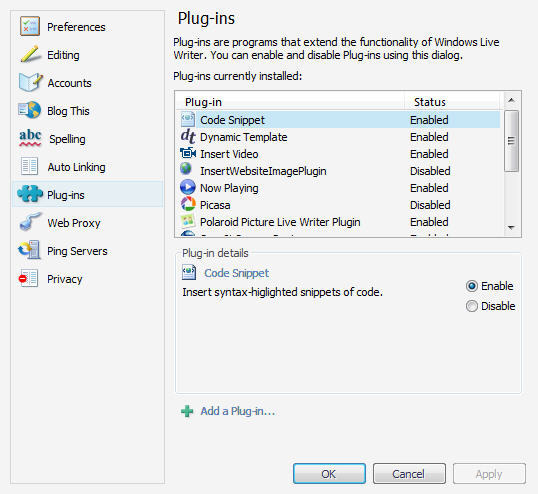The image size is (538, 494).
Task: Select the Picasa plug-in row
Action: (x=340, y=205)
